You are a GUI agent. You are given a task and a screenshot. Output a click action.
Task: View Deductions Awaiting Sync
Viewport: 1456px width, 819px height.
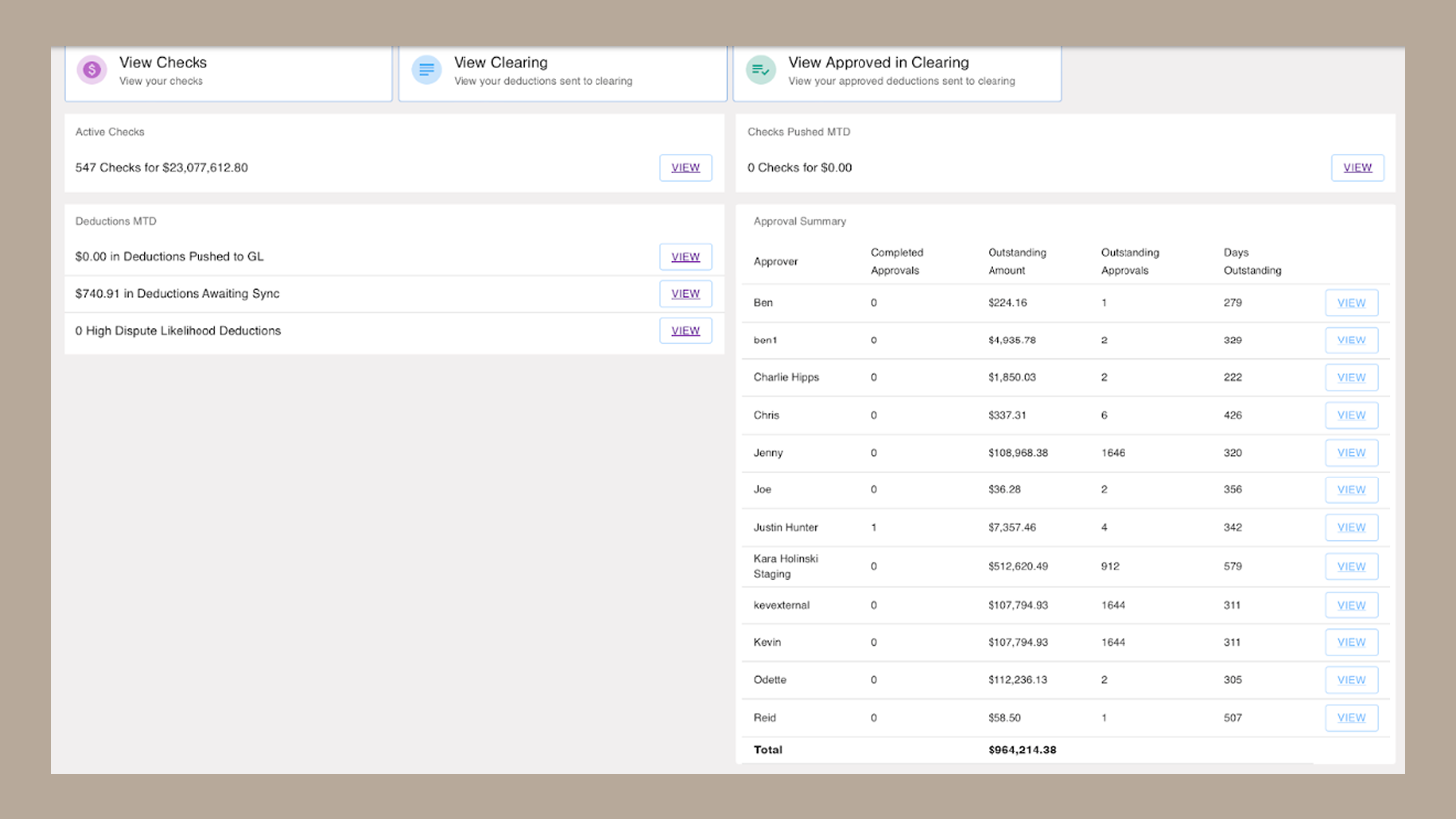[x=686, y=294]
